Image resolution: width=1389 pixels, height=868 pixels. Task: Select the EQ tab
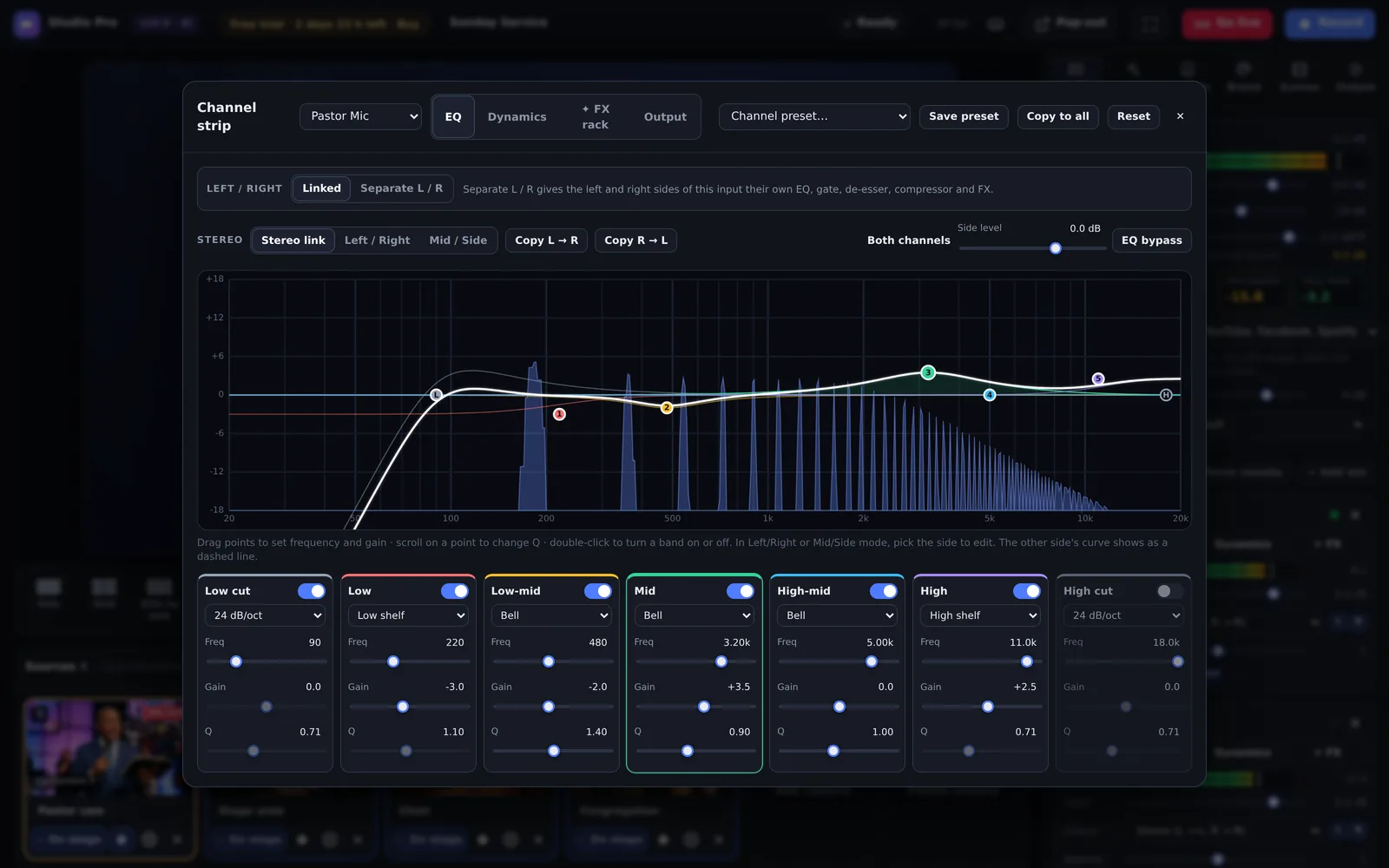coord(453,117)
